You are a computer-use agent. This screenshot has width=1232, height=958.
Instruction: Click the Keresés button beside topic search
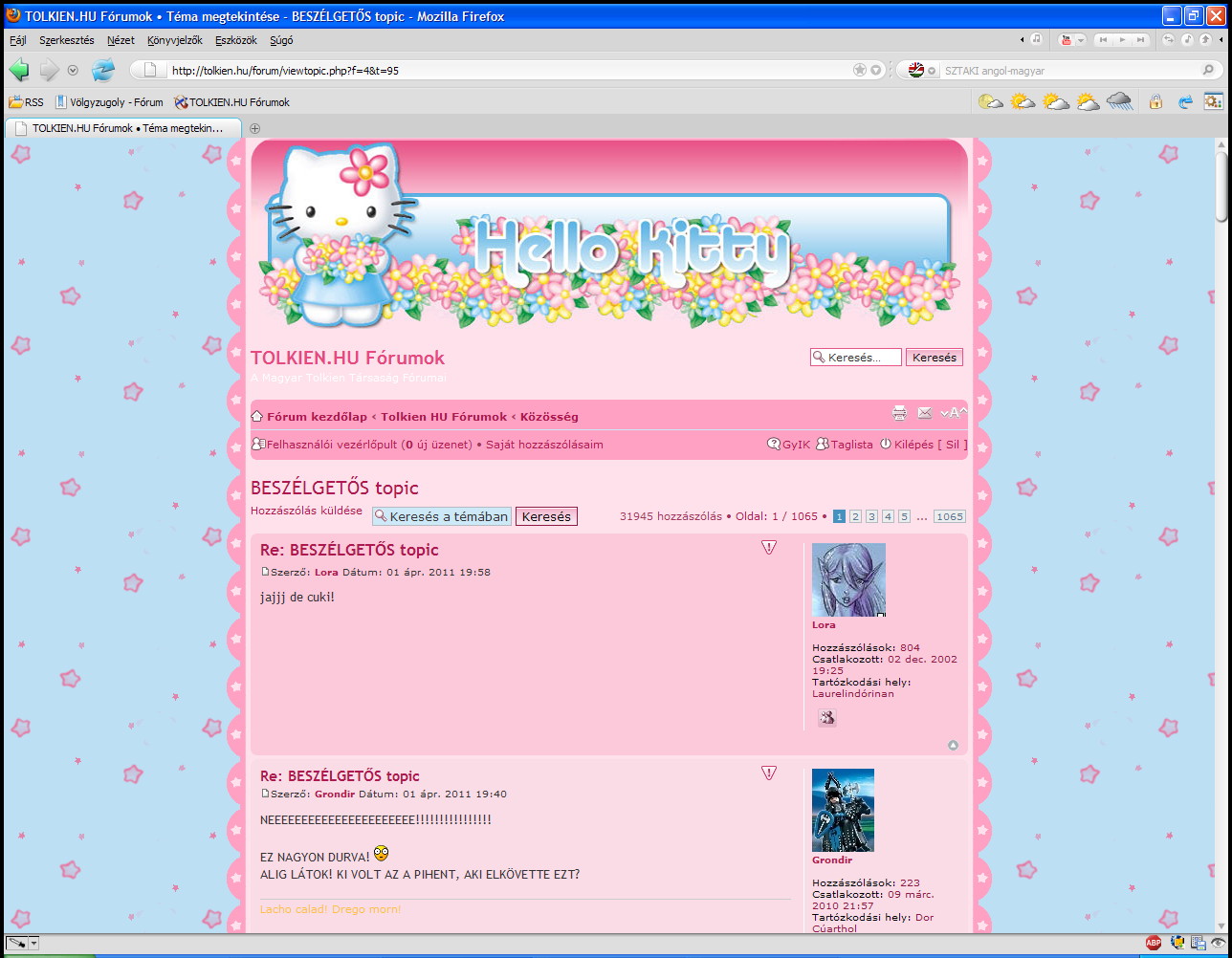point(546,516)
